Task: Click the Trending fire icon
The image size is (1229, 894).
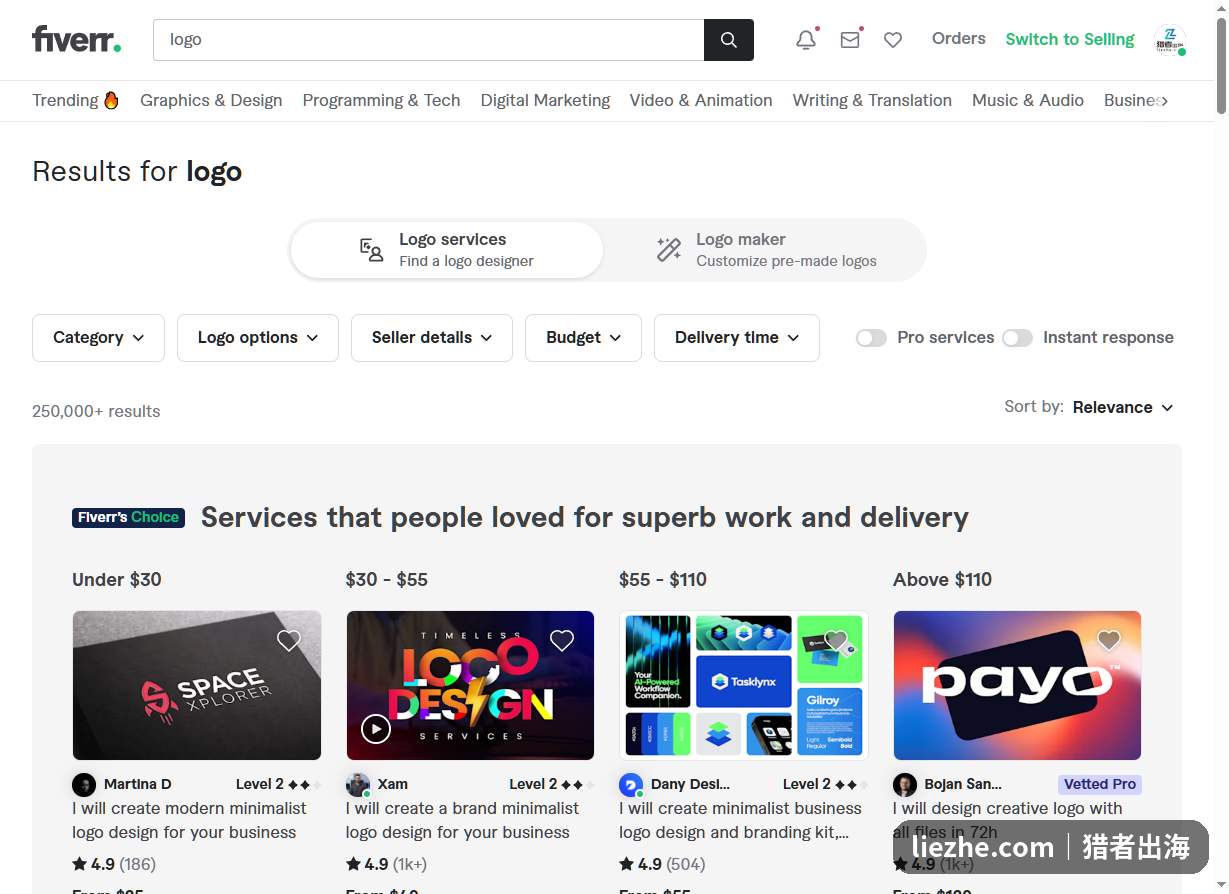Action: [x=111, y=100]
